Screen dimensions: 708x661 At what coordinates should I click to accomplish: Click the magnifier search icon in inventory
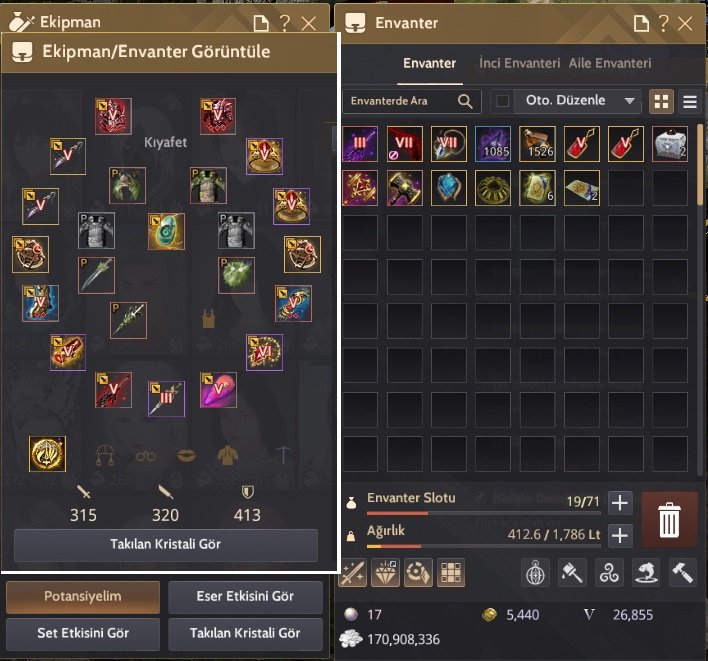[x=465, y=101]
